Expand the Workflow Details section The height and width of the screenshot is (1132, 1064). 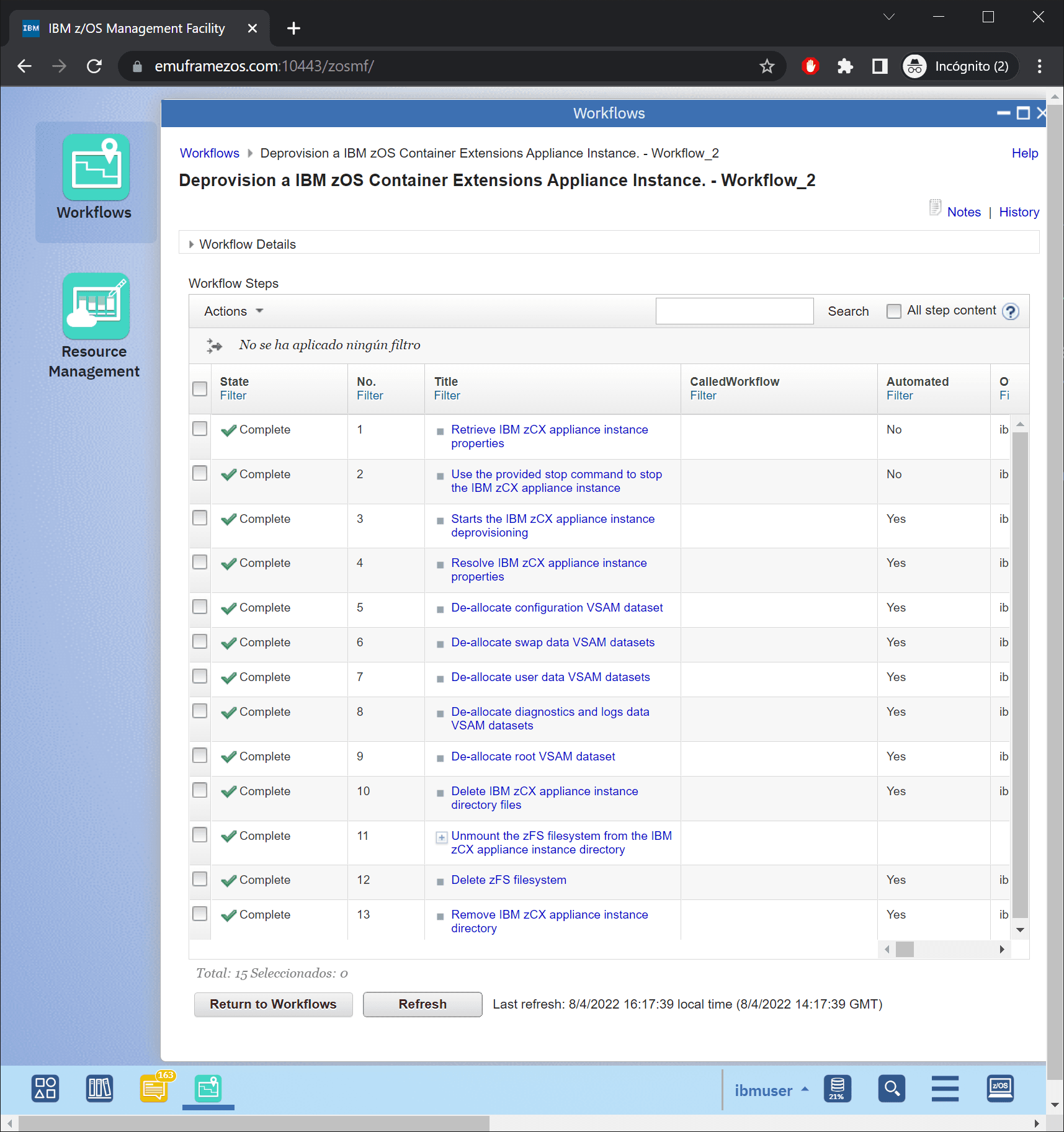[x=192, y=244]
